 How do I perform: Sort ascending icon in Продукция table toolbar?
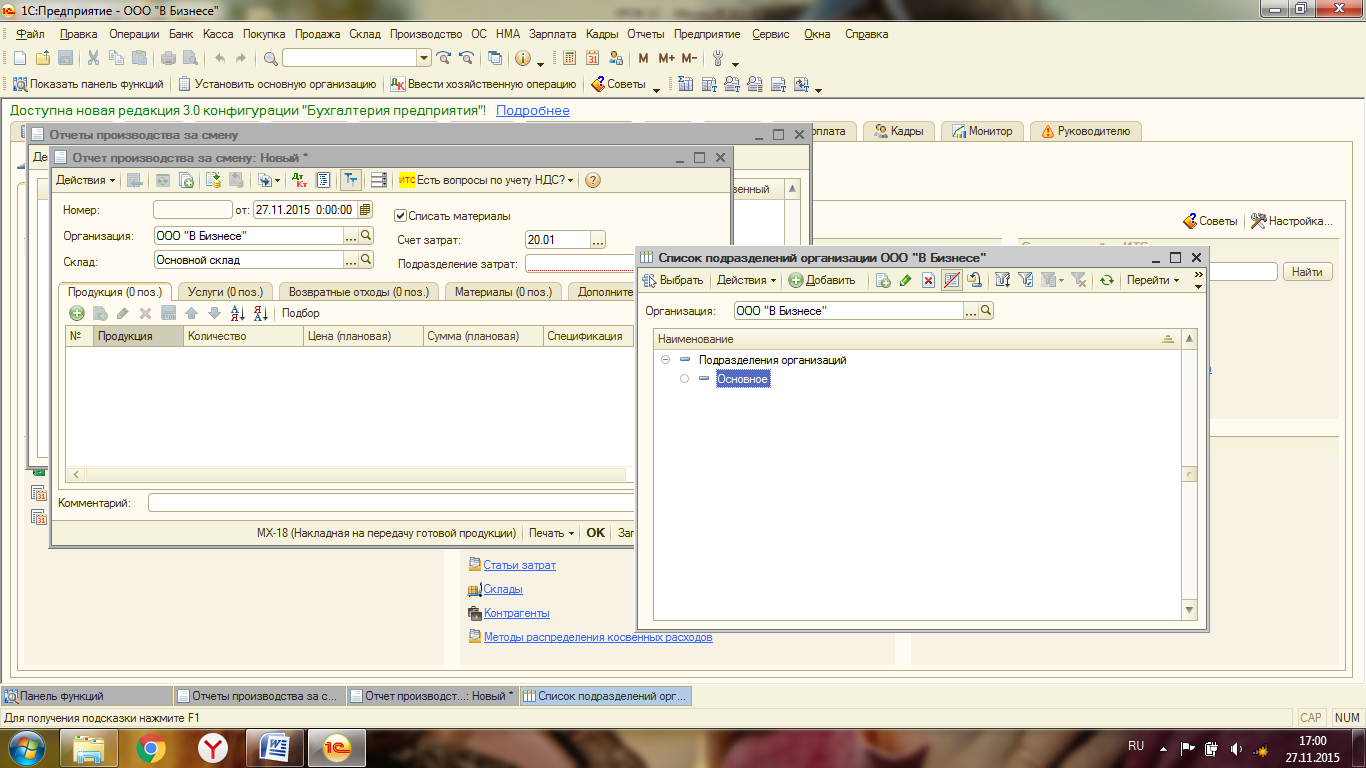(x=237, y=313)
